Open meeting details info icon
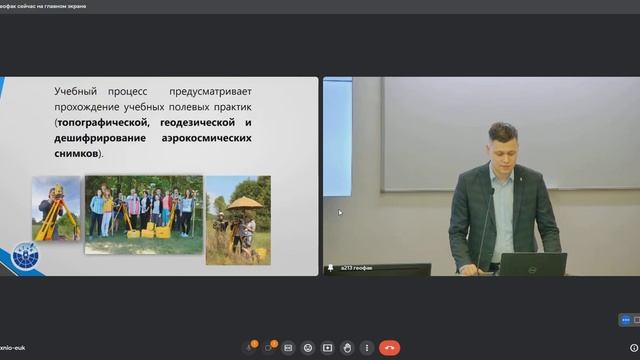This screenshot has height=360, width=640. [x=634, y=348]
